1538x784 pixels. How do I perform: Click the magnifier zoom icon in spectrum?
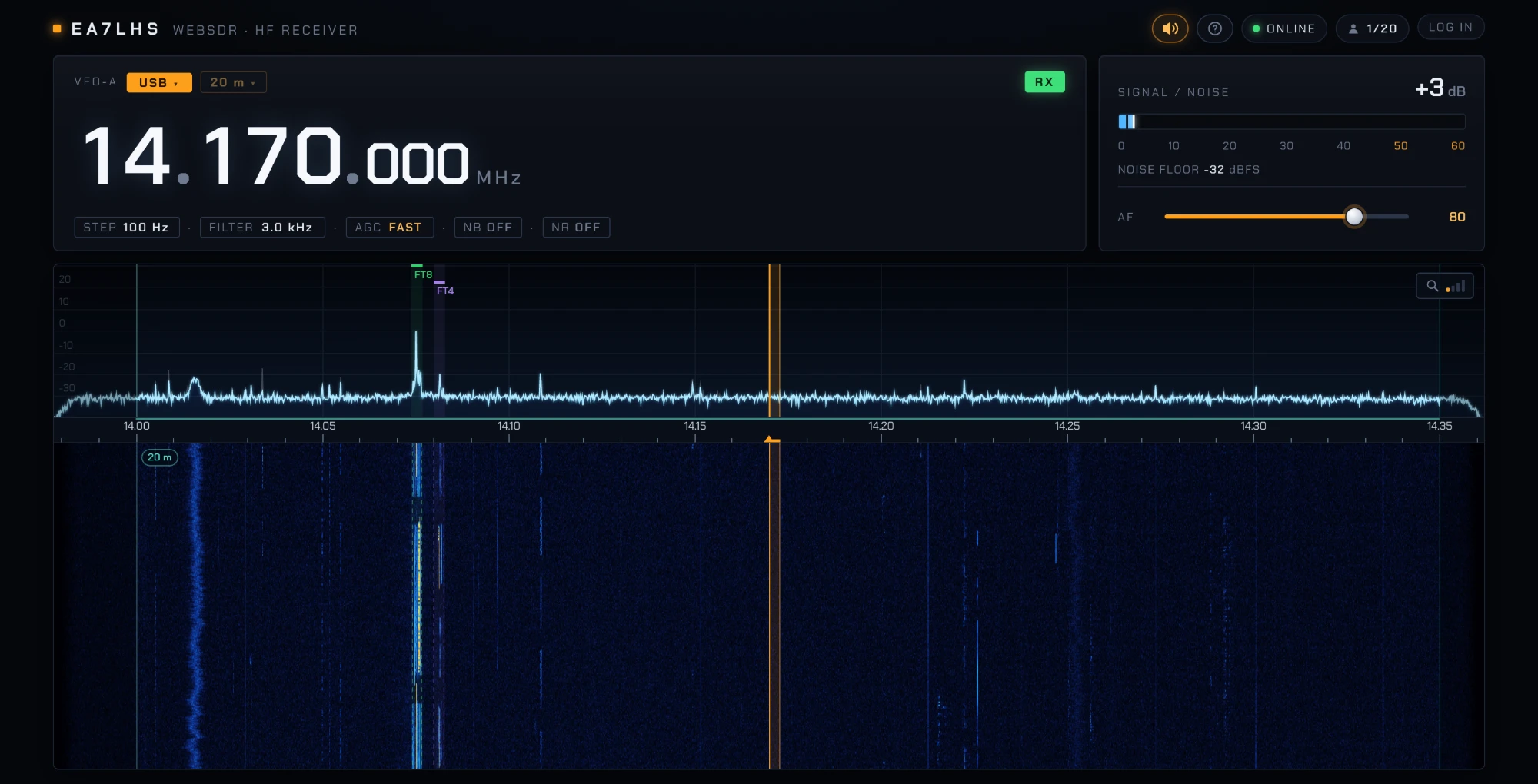tap(1432, 286)
